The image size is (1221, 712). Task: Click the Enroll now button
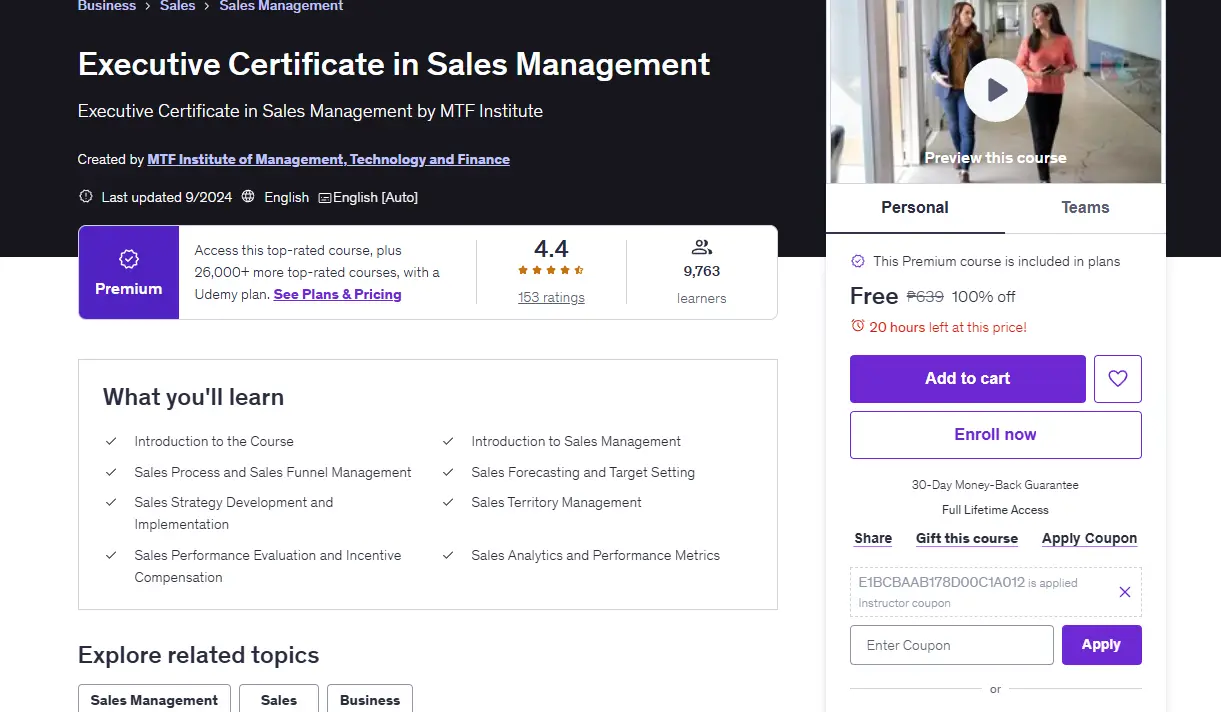coord(996,435)
